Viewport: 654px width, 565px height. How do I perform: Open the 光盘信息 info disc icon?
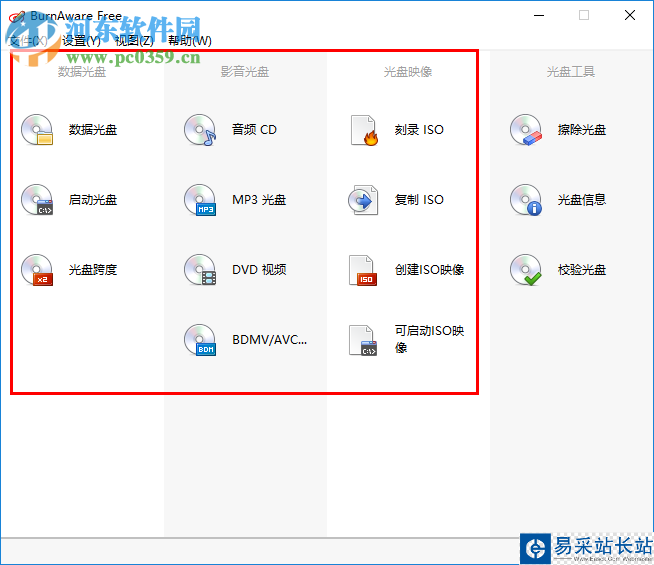[x=526, y=200]
